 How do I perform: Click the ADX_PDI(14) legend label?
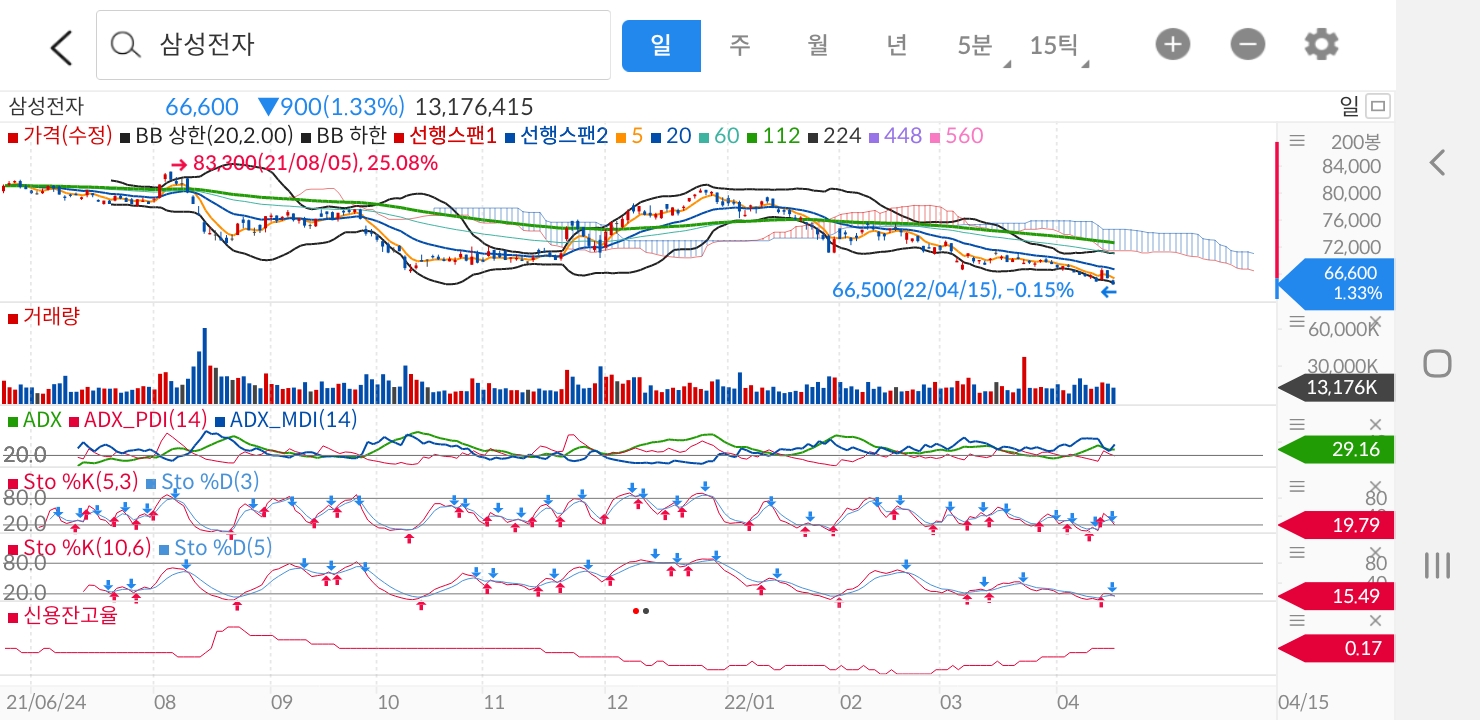[x=138, y=420]
